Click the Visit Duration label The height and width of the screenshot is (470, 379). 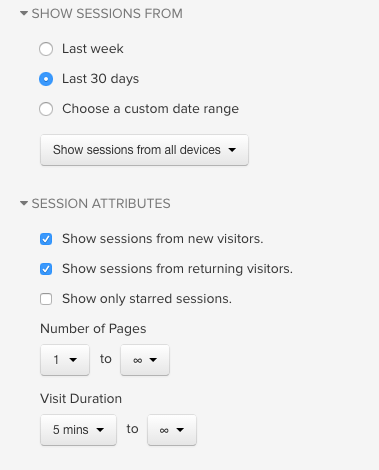[81, 399]
